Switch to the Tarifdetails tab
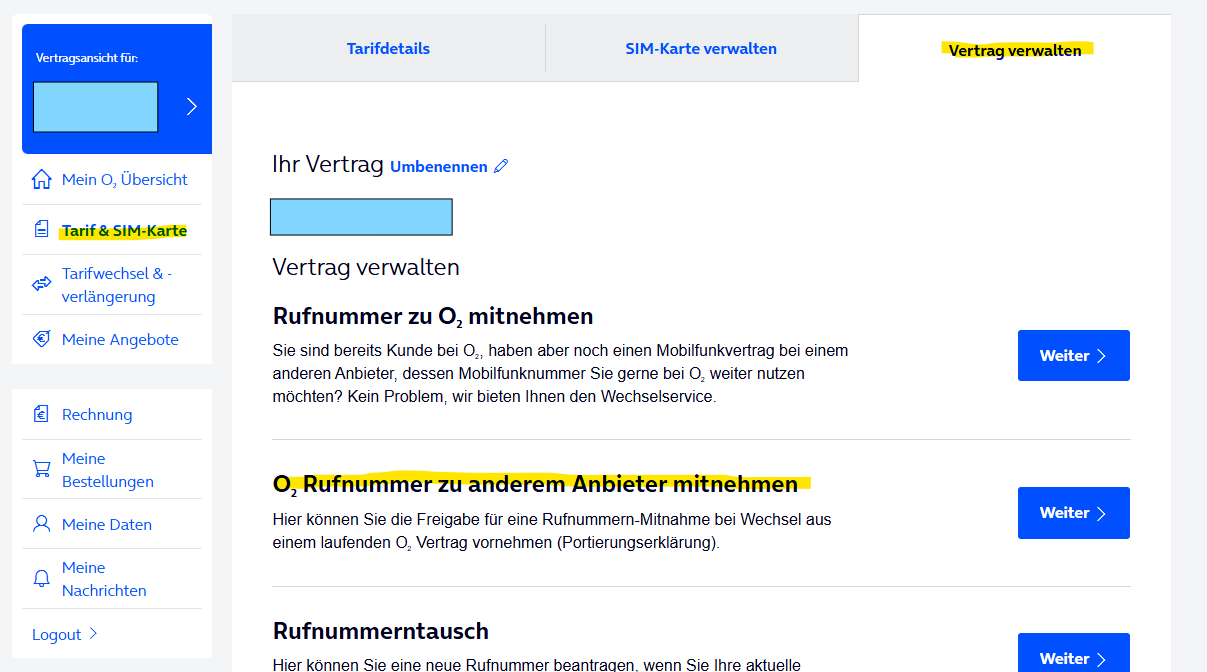Image resolution: width=1207 pixels, height=672 pixels. click(388, 48)
